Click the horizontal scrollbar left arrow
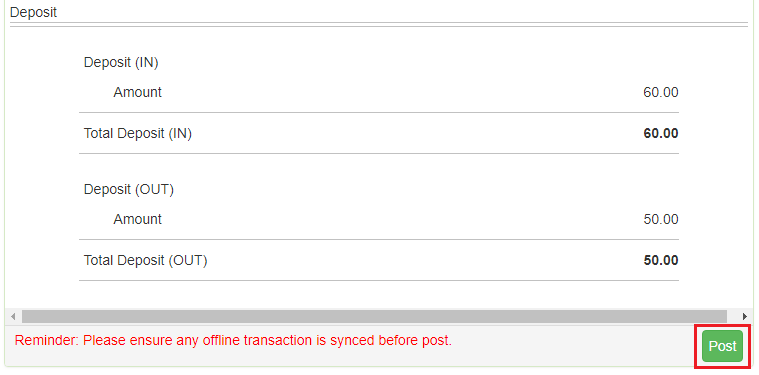 tap(13, 317)
